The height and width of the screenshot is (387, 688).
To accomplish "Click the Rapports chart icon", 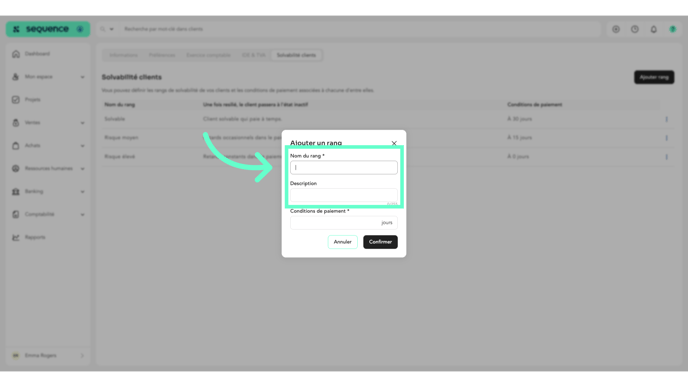I will click(16, 237).
